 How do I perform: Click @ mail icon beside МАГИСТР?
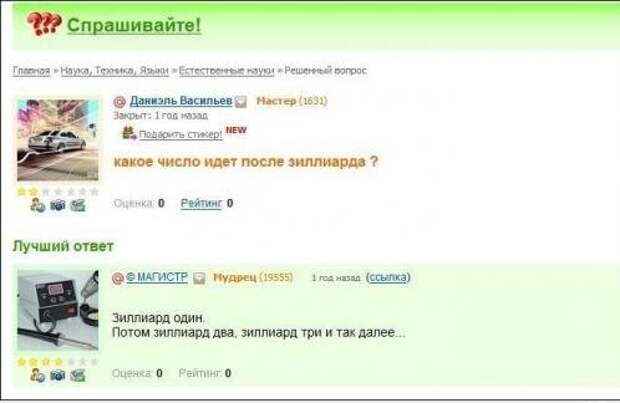(x=118, y=278)
